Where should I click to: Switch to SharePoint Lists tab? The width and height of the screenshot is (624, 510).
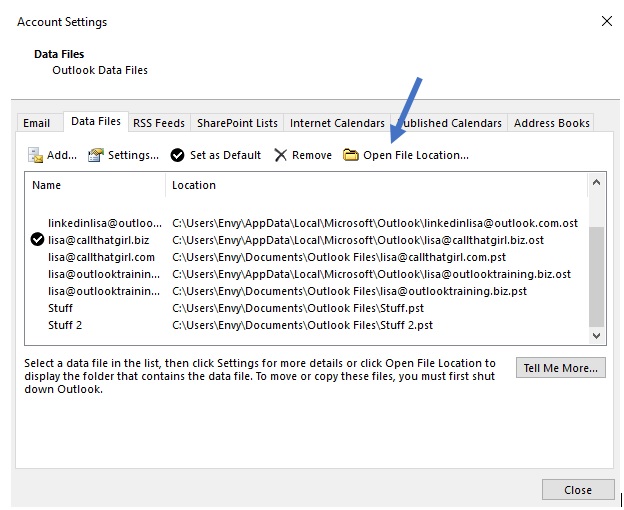pos(237,123)
